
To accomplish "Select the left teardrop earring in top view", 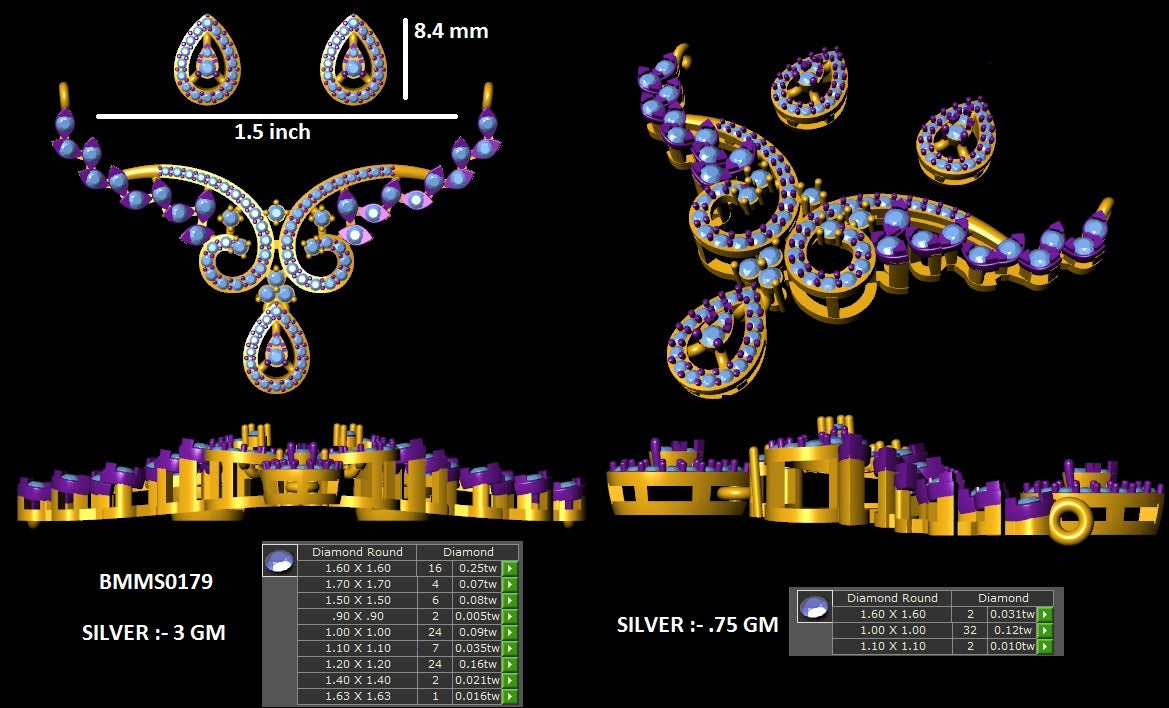I will tap(208, 60).
